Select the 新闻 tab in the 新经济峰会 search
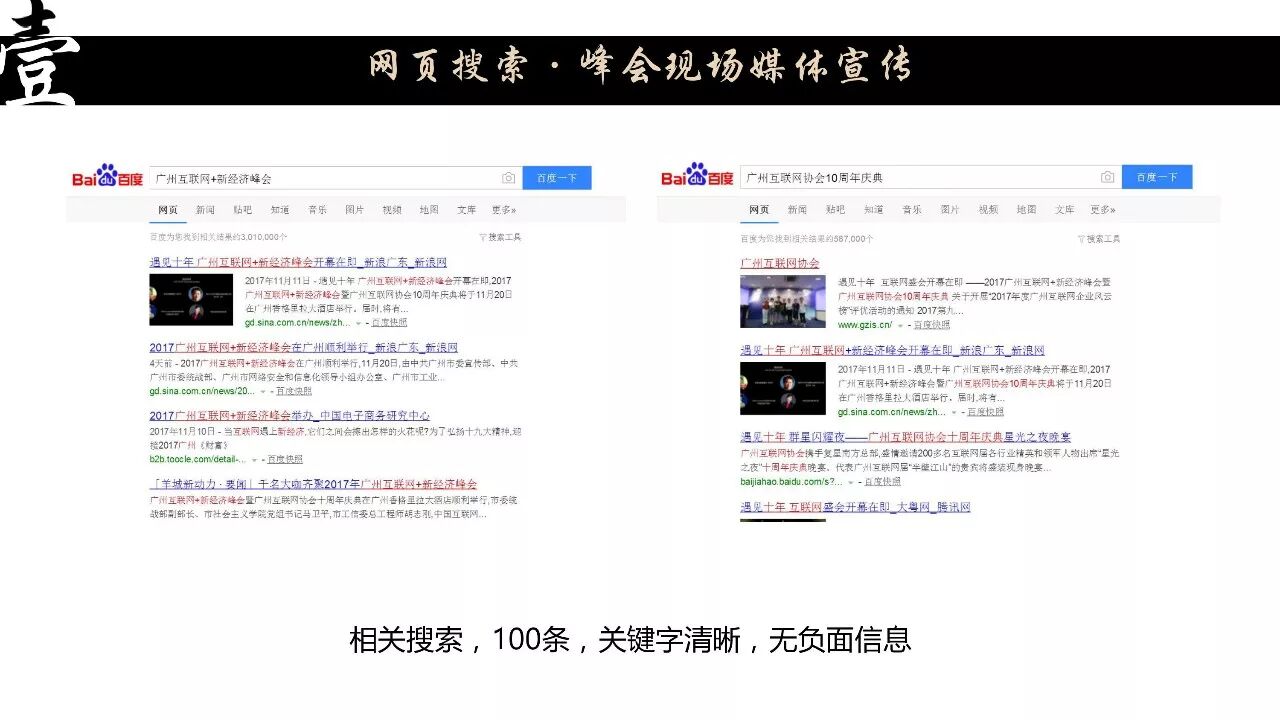The image size is (1280, 720). 205,210
